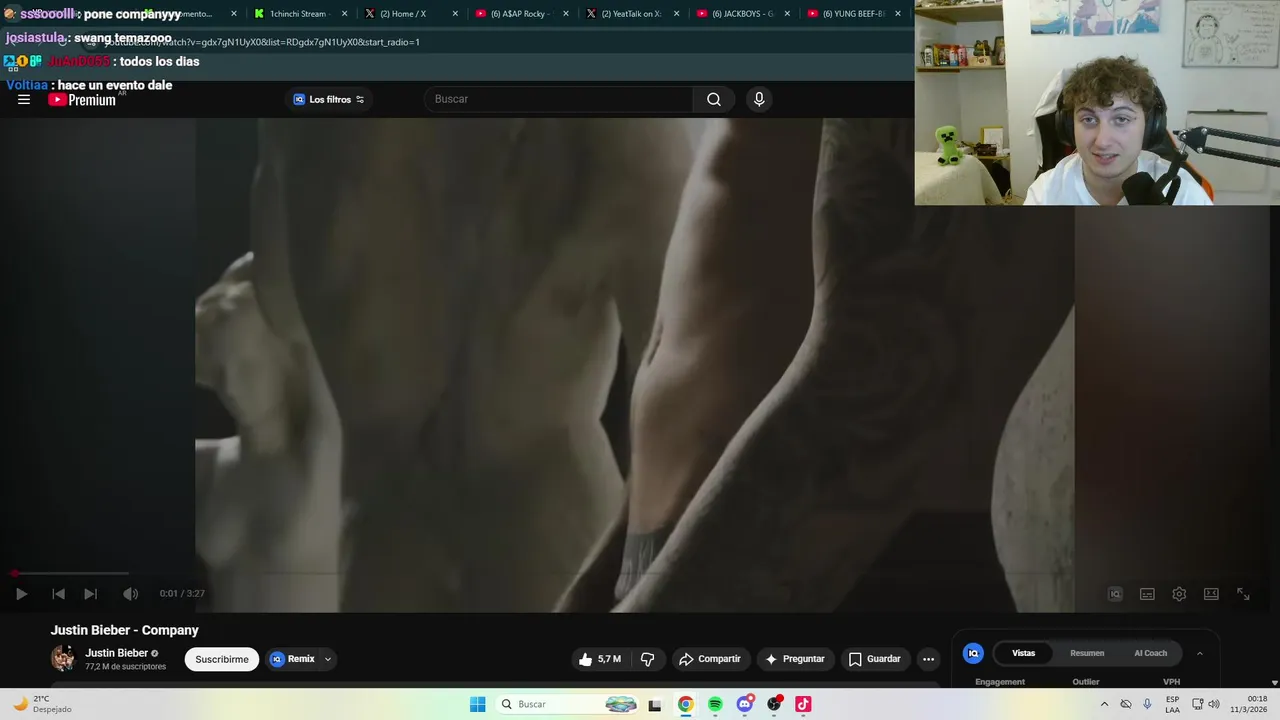Click the magnifier search button
The image size is (1280, 720).
[x=714, y=99]
